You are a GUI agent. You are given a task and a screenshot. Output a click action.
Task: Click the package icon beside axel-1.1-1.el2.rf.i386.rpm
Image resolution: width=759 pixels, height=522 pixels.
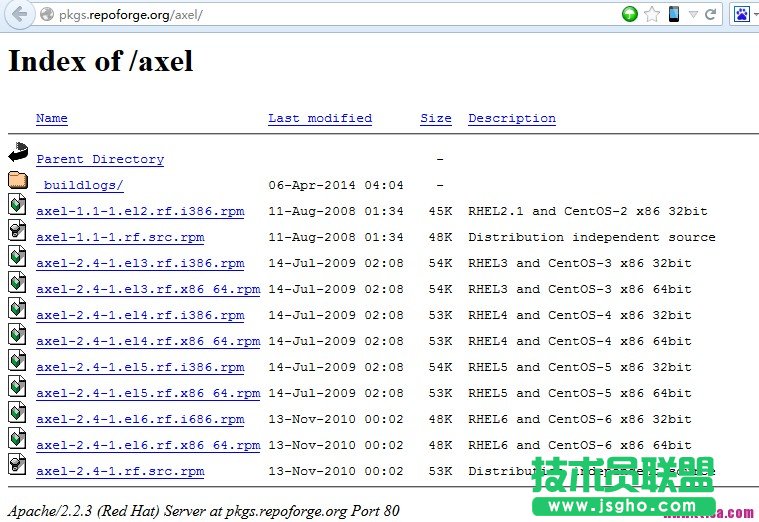[x=18, y=205]
